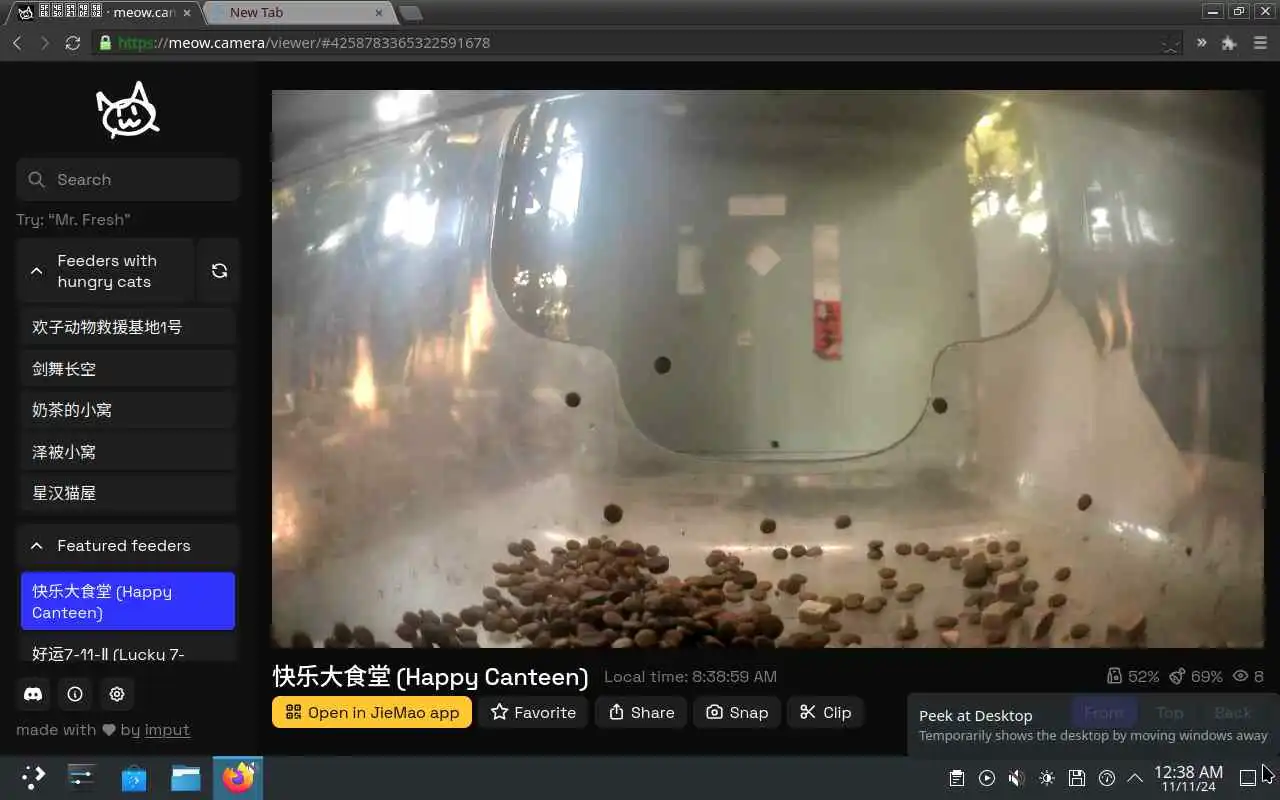
Task: Open the floppy disk tray icon
Action: coord(1077,778)
